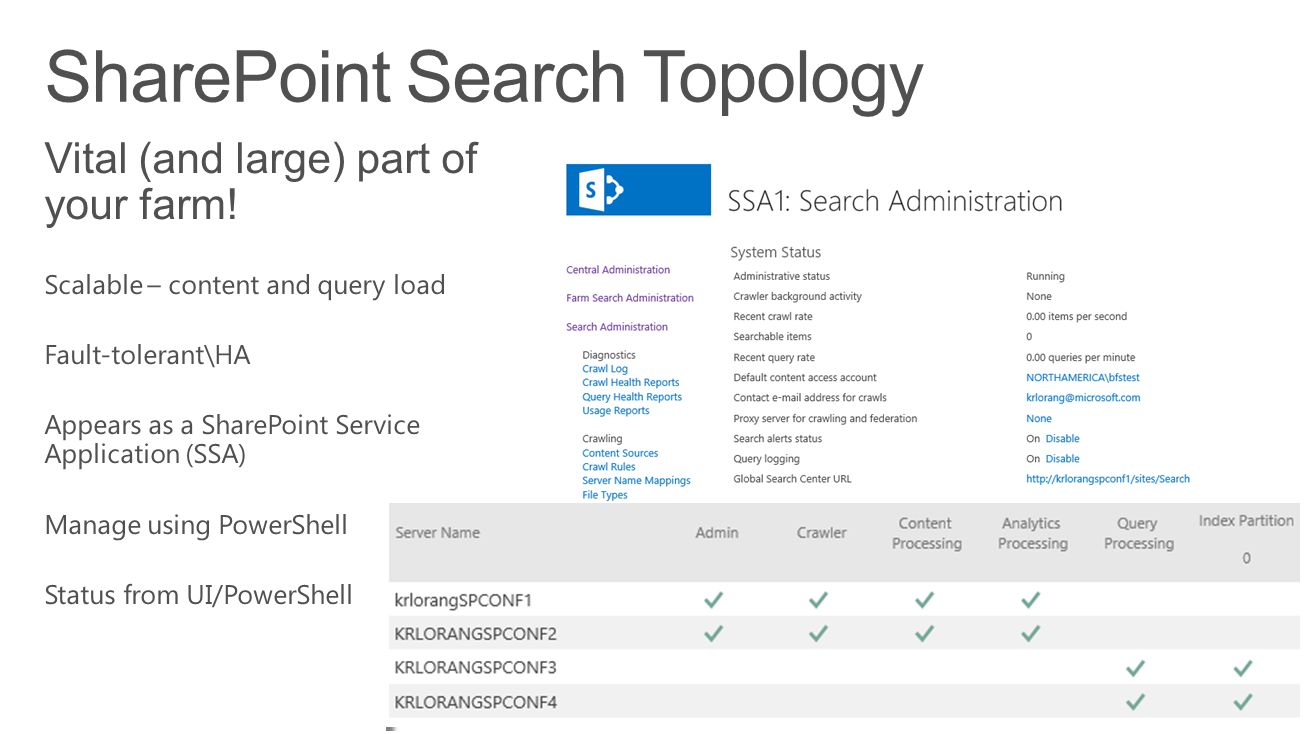
Task: Select server row KRLORANGSPCONF2
Action: [845, 634]
